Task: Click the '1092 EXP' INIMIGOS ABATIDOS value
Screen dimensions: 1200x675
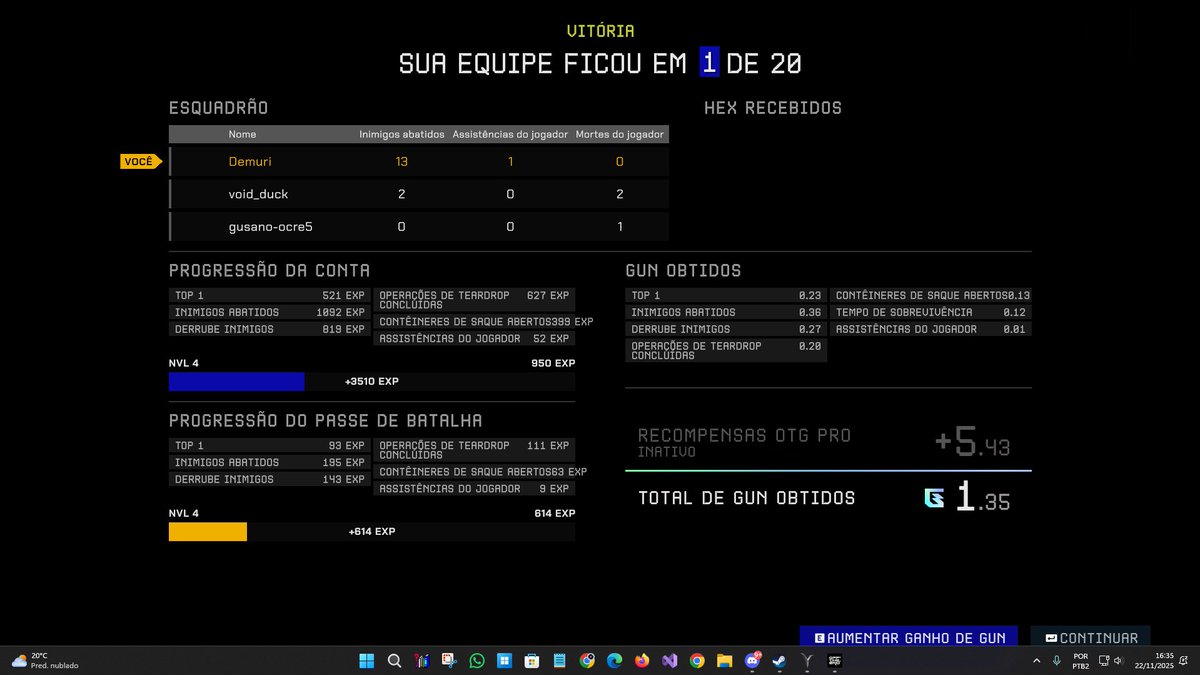Action: (x=341, y=312)
